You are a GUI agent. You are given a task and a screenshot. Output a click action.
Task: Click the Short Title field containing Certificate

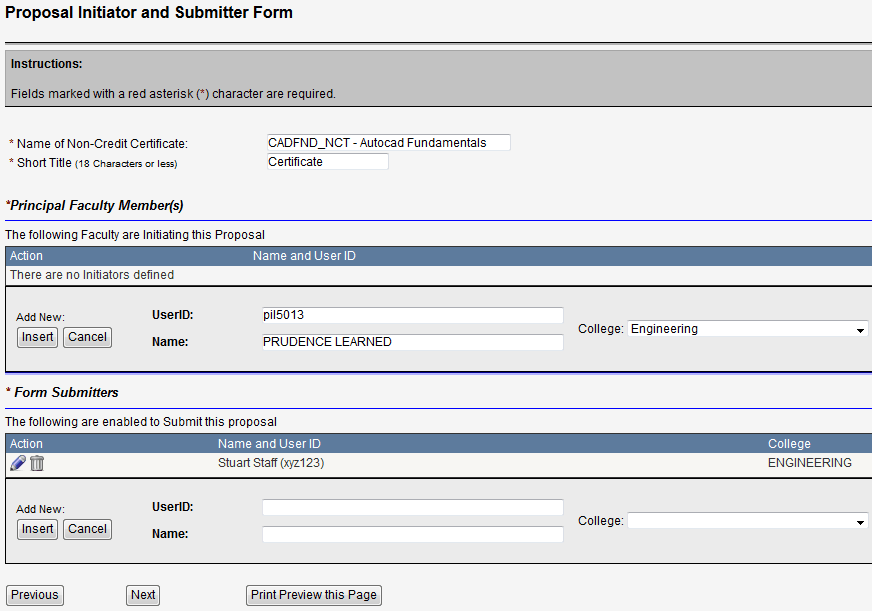(328, 161)
